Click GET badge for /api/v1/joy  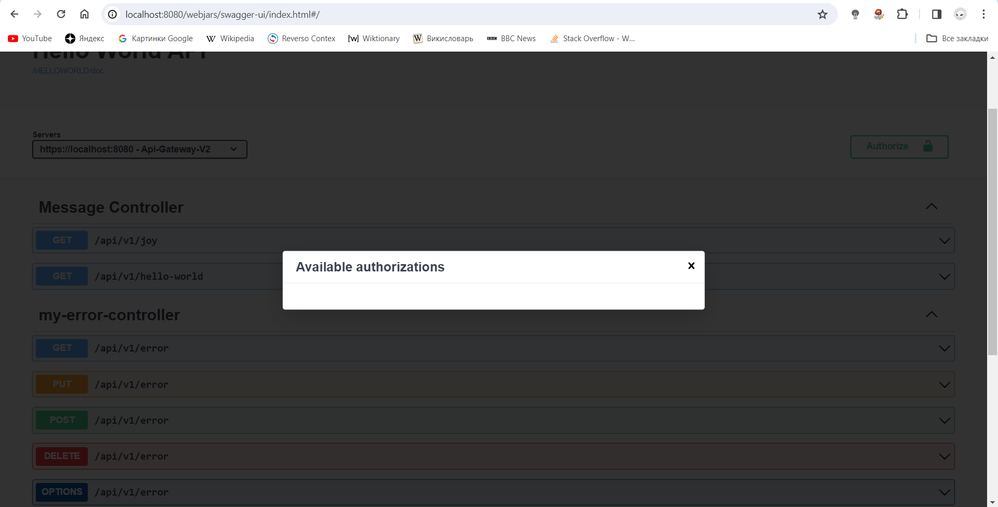point(62,240)
